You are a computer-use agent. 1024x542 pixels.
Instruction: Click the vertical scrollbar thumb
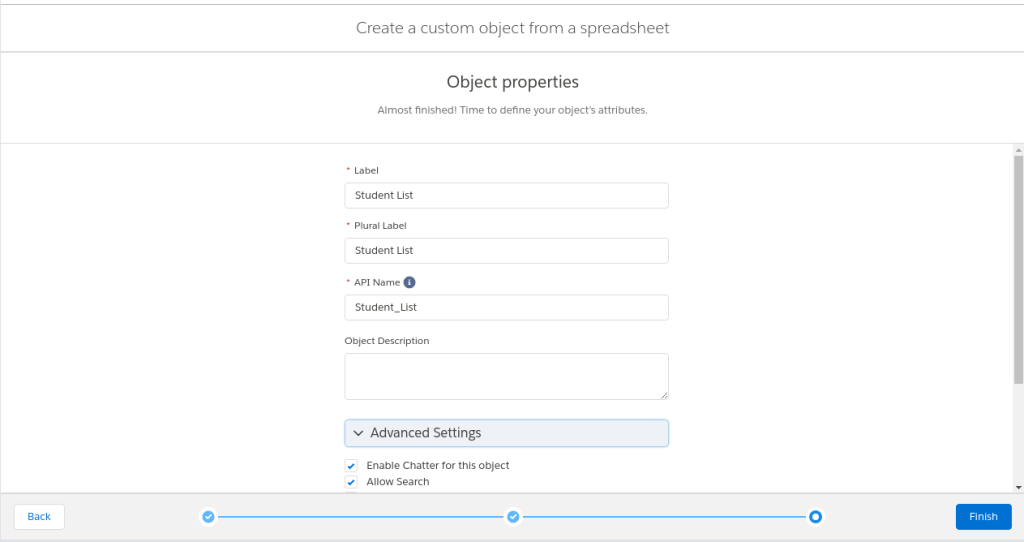(1018, 268)
